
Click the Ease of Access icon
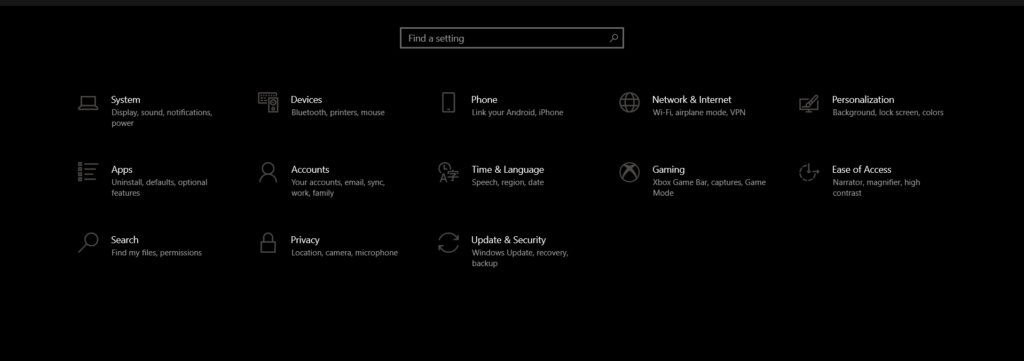809,172
